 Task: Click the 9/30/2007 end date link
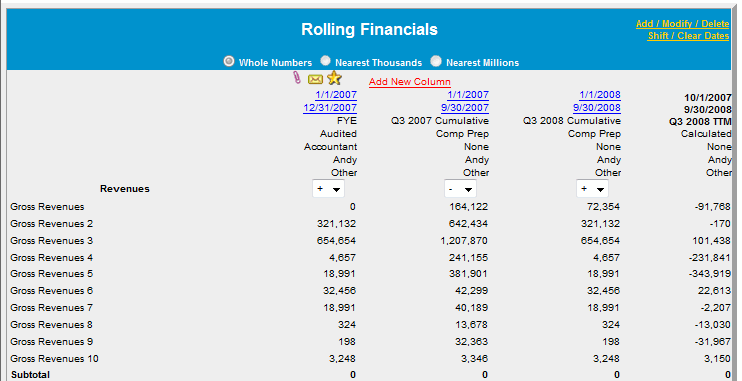tap(465, 108)
